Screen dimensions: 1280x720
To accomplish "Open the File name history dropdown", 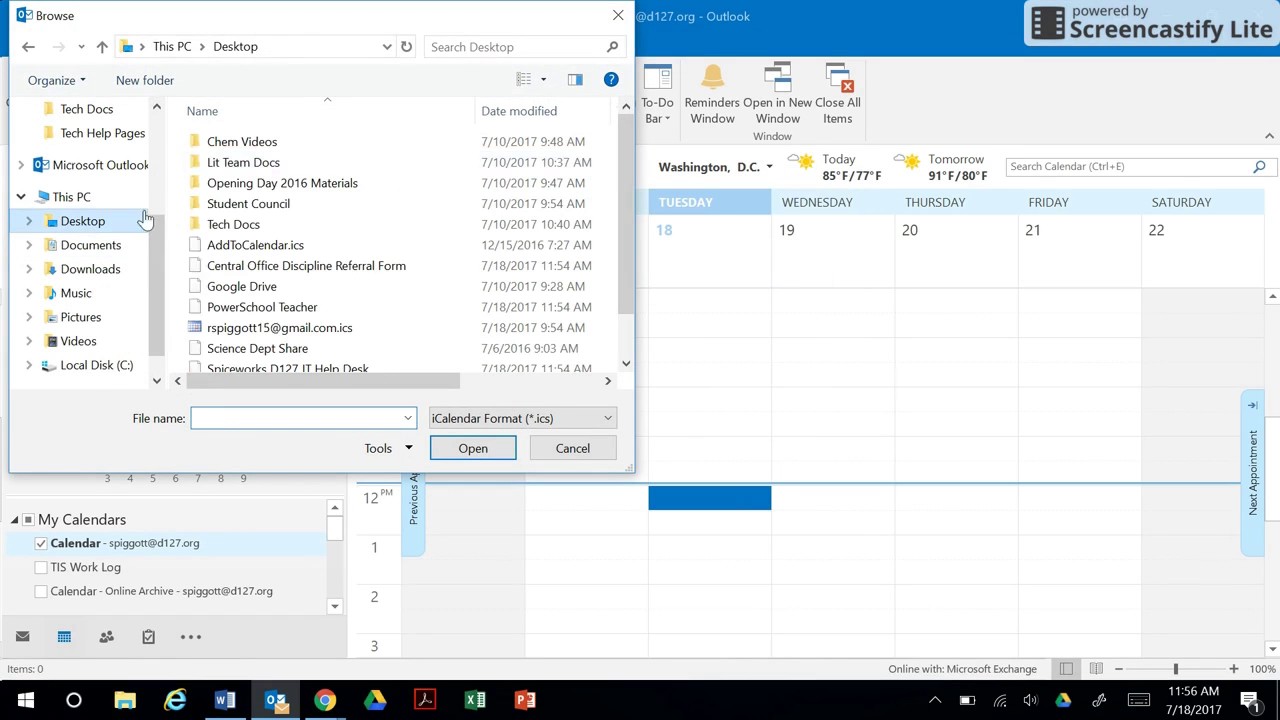I will [x=407, y=418].
